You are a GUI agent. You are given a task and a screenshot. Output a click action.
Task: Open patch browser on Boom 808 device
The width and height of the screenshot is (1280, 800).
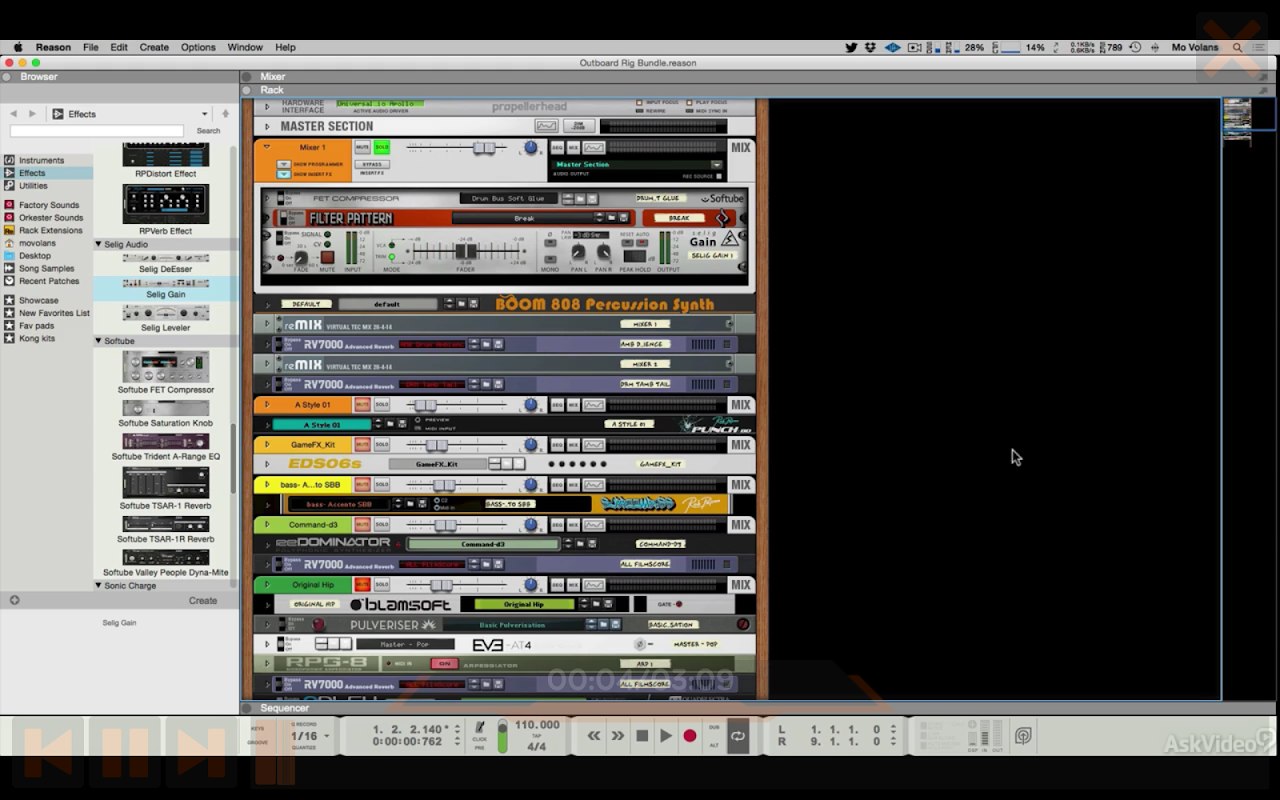(x=463, y=304)
